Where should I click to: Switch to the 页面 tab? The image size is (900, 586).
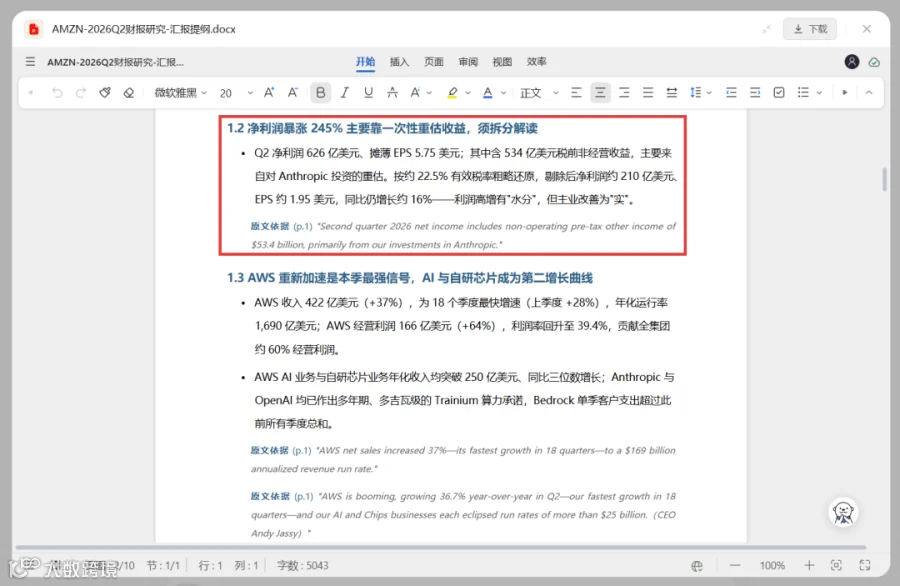point(434,62)
